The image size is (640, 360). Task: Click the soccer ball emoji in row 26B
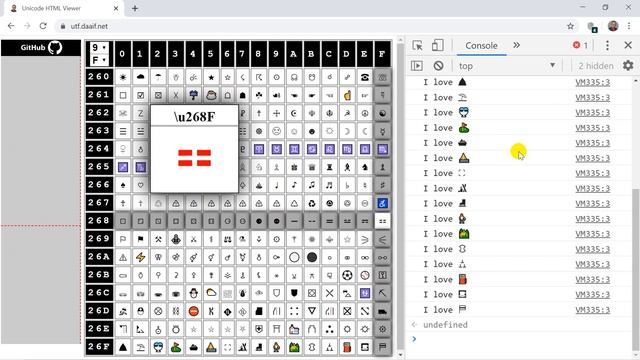coord(347,275)
